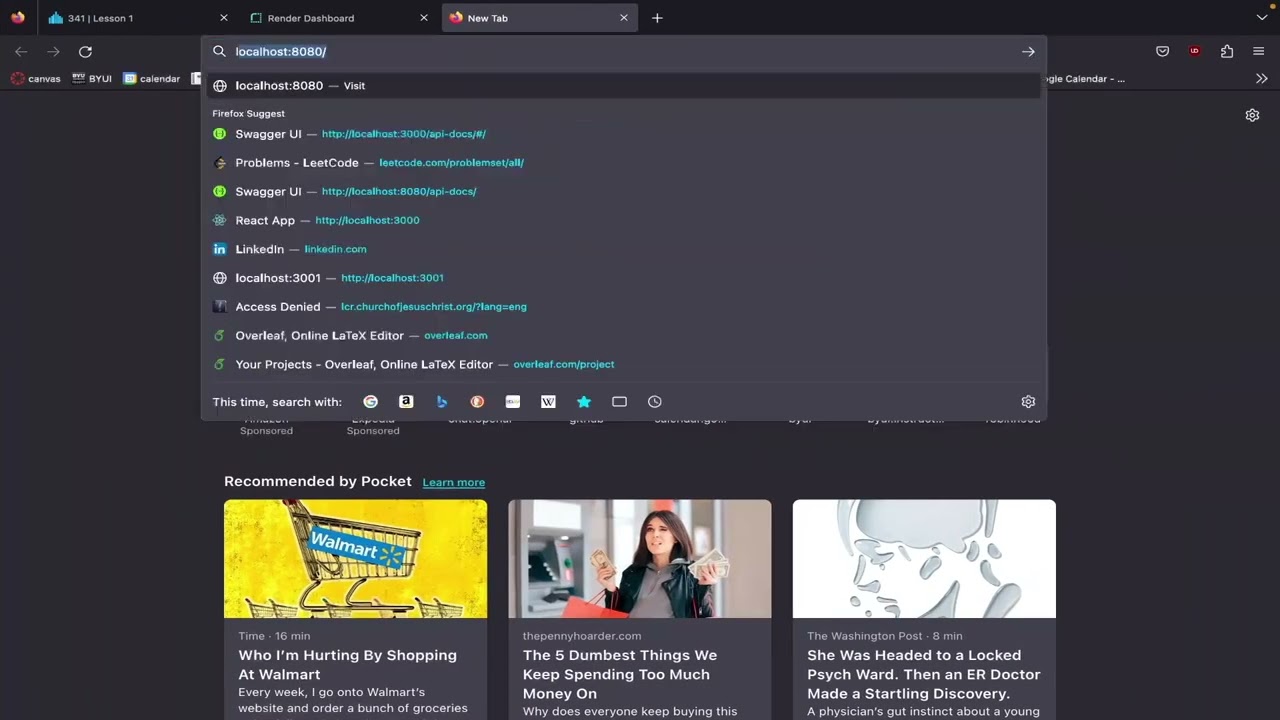Search with Bing engine icon
1280x720 pixels.
(441, 402)
